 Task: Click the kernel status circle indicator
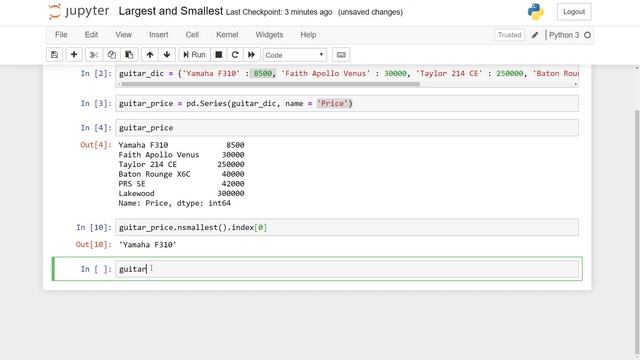tap(587, 35)
